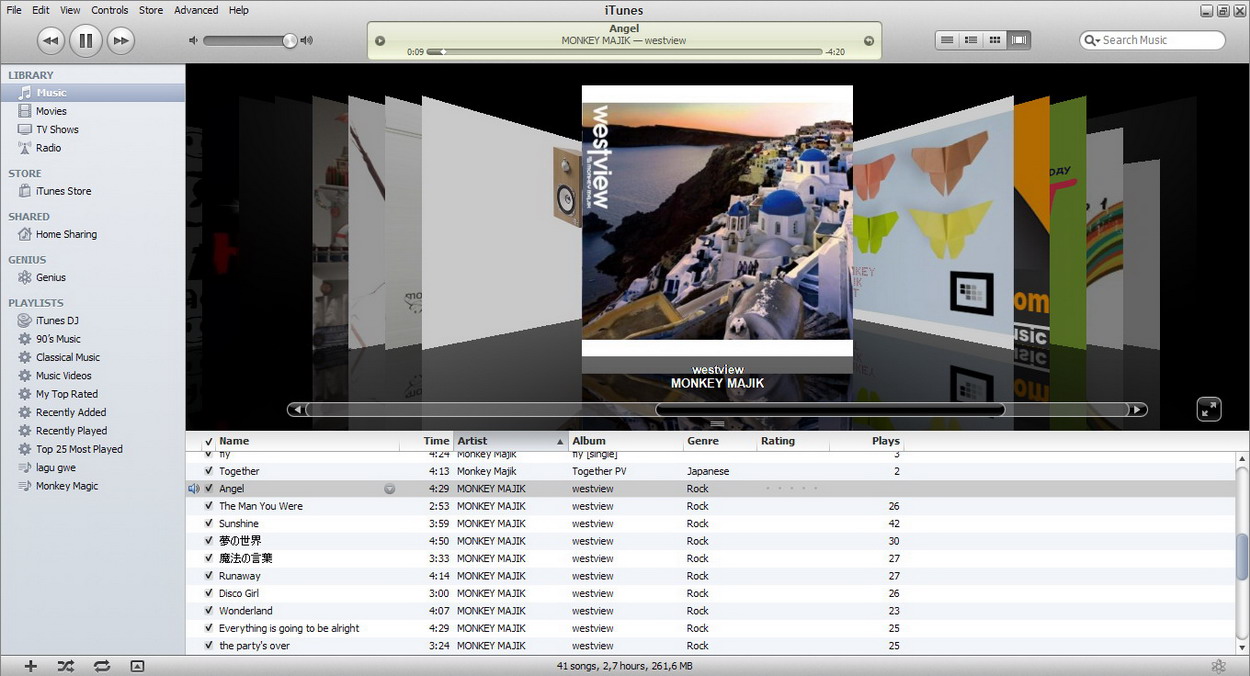The image size is (1250, 676).
Task: Click the song progress bar in display
Action: point(624,52)
